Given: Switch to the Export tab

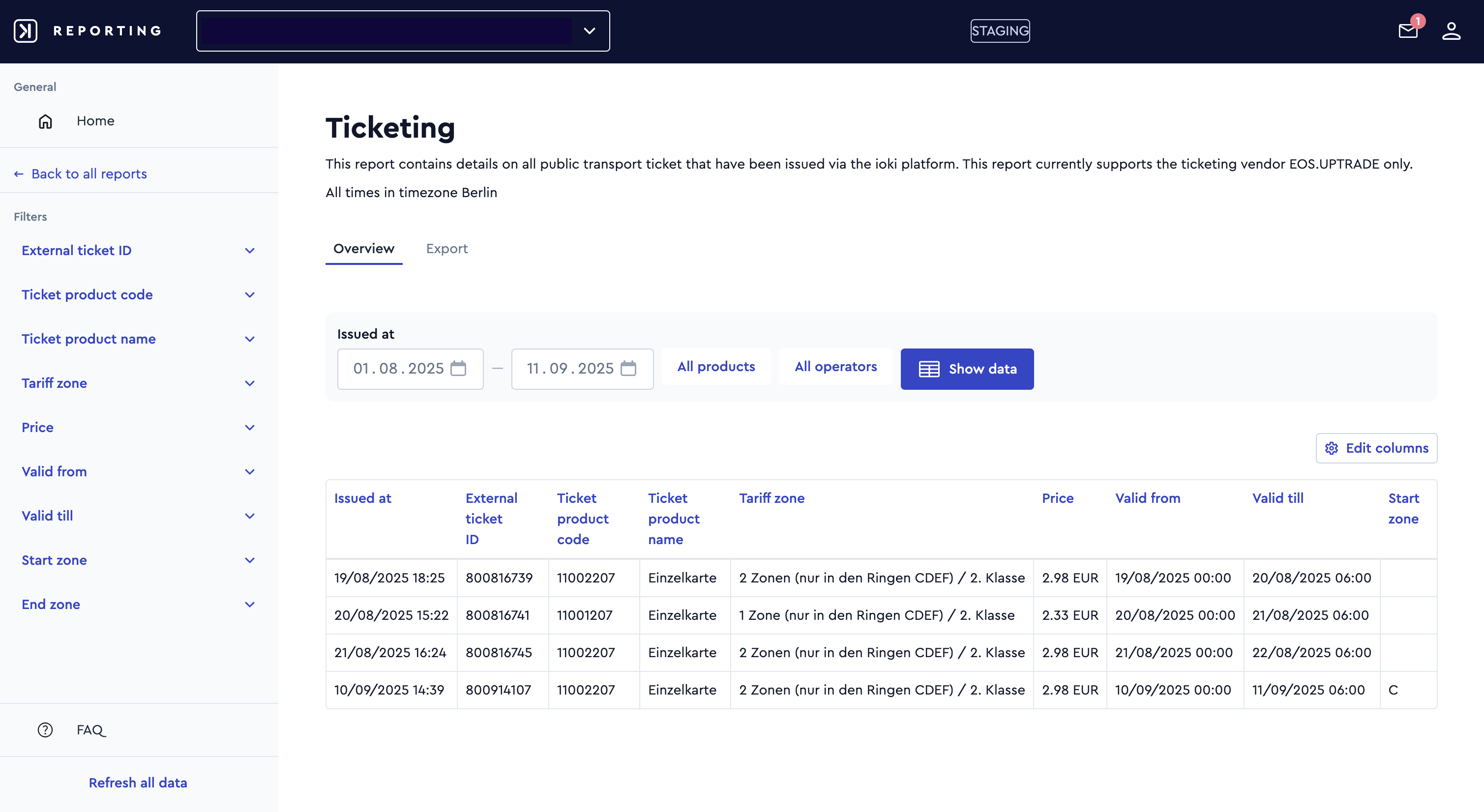Looking at the screenshot, I should pyautogui.click(x=446, y=249).
